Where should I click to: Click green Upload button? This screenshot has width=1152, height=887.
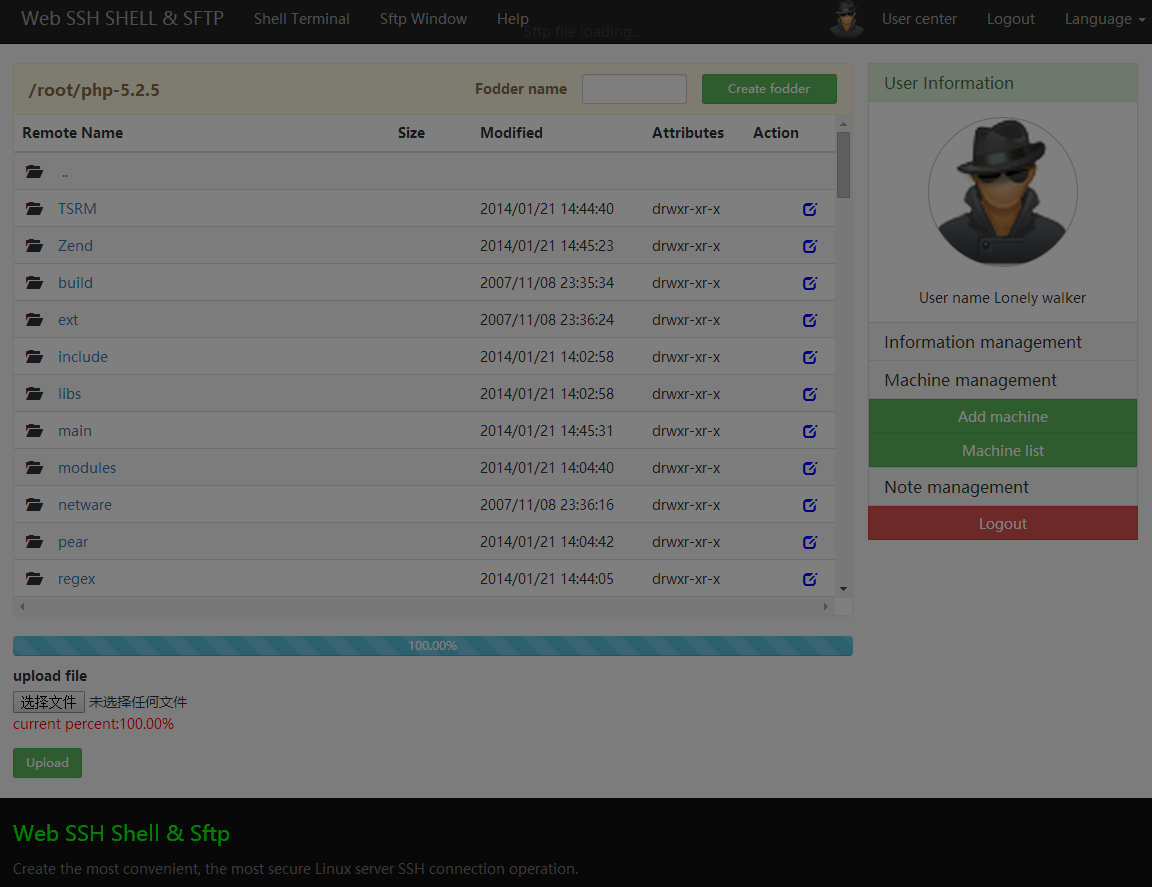(x=47, y=763)
